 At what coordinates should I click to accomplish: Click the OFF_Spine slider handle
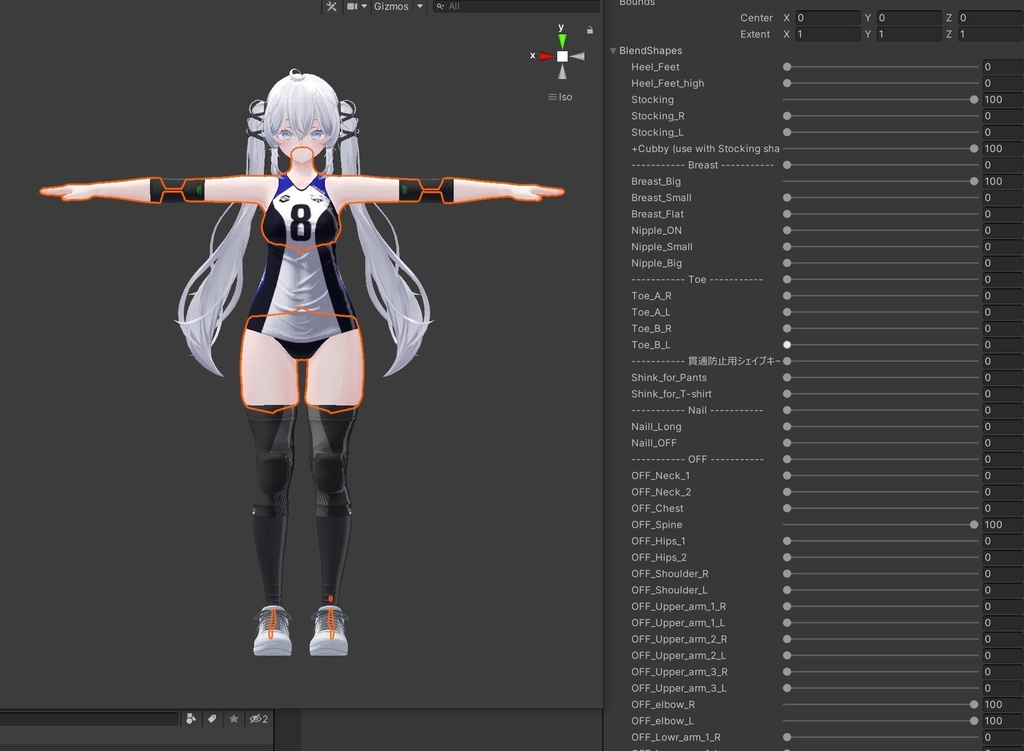[974, 524]
